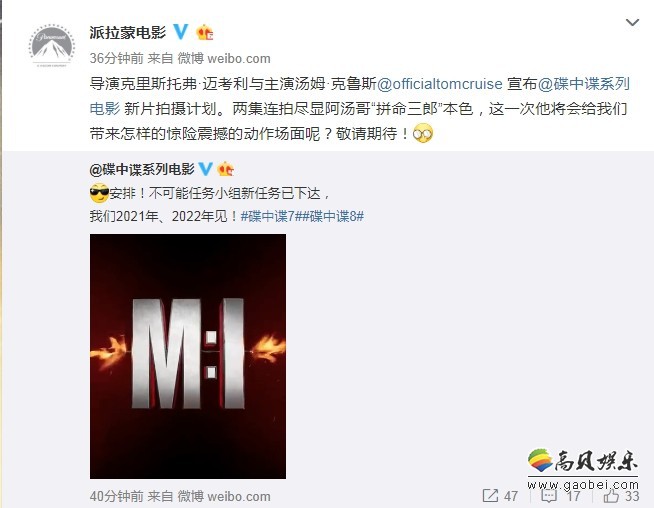Open the reposted author @碟中谍系列电影 name
This screenshot has height=508, width=654.
(x=142, y=169)
